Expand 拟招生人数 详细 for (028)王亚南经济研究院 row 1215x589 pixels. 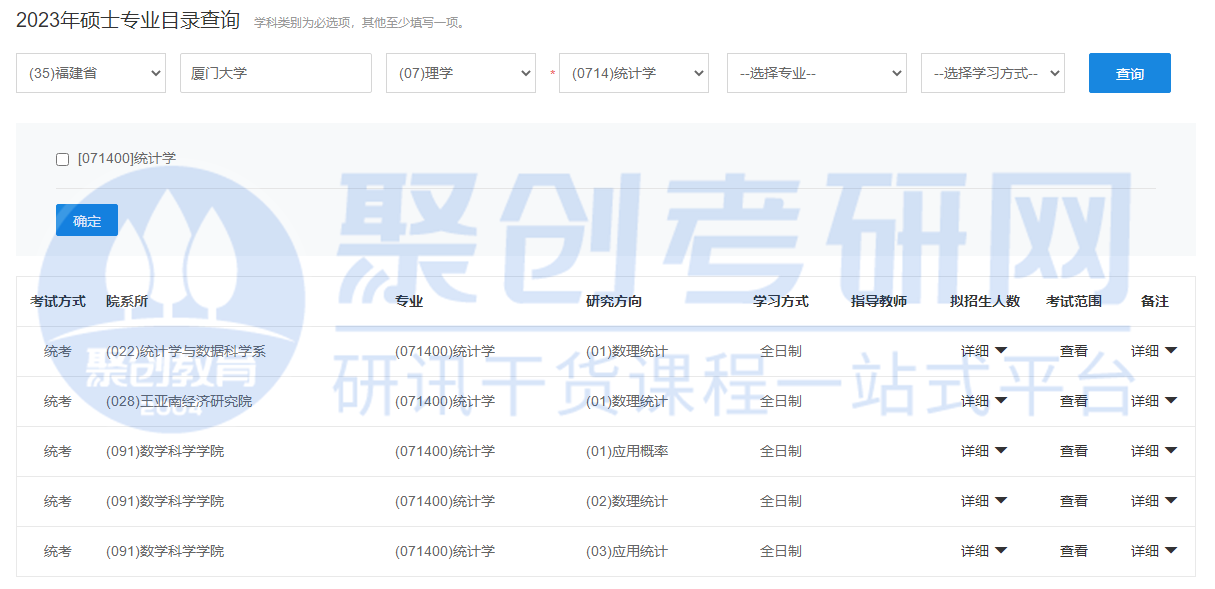(x=984, y=401)
